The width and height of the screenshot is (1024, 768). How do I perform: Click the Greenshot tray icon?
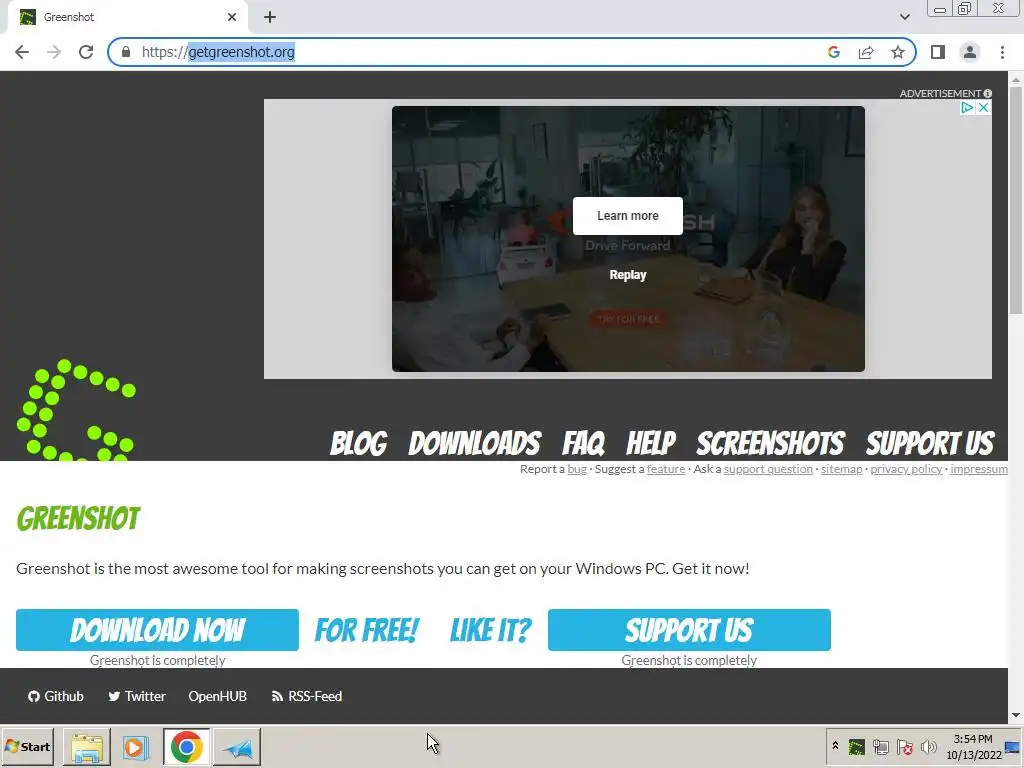[856, 746]
